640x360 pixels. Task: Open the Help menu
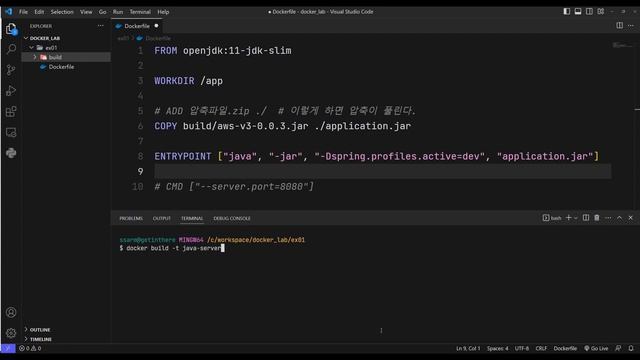point(163,12)
